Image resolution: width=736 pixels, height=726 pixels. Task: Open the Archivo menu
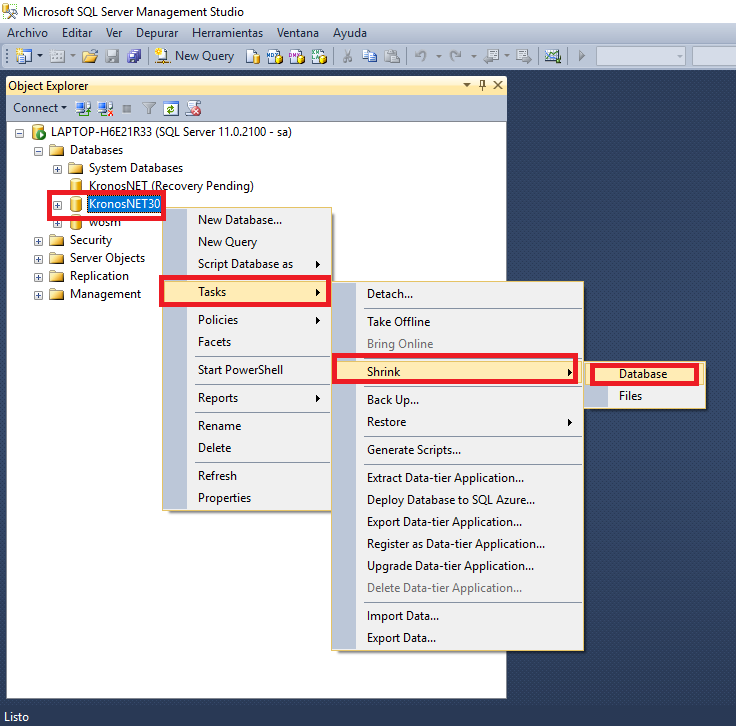(x=28, y=33)
